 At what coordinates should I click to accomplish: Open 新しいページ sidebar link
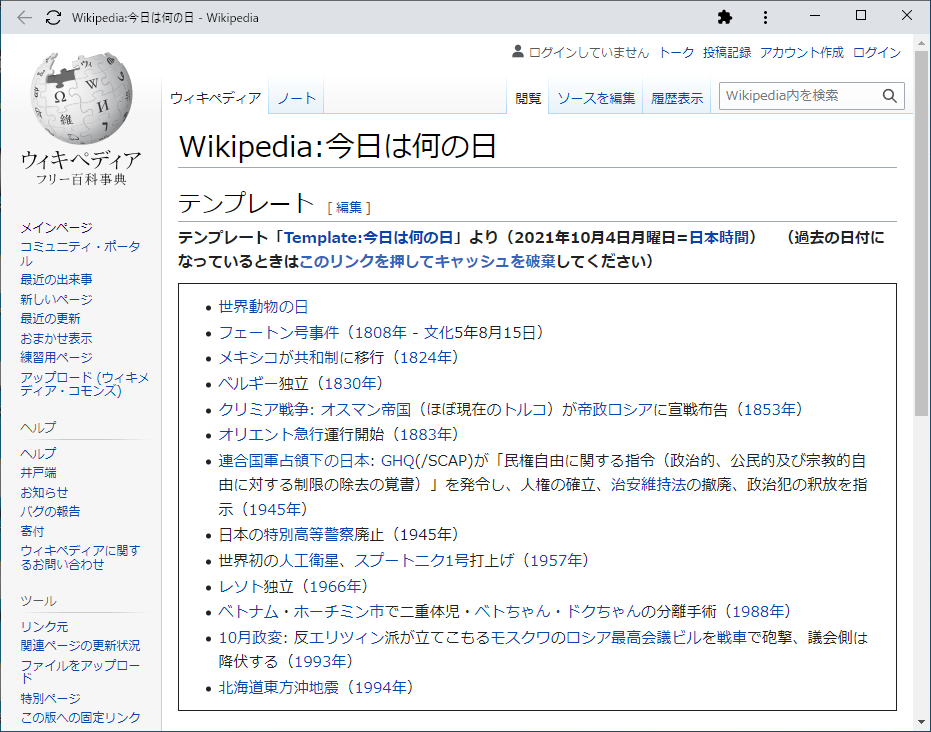point(56,299)
